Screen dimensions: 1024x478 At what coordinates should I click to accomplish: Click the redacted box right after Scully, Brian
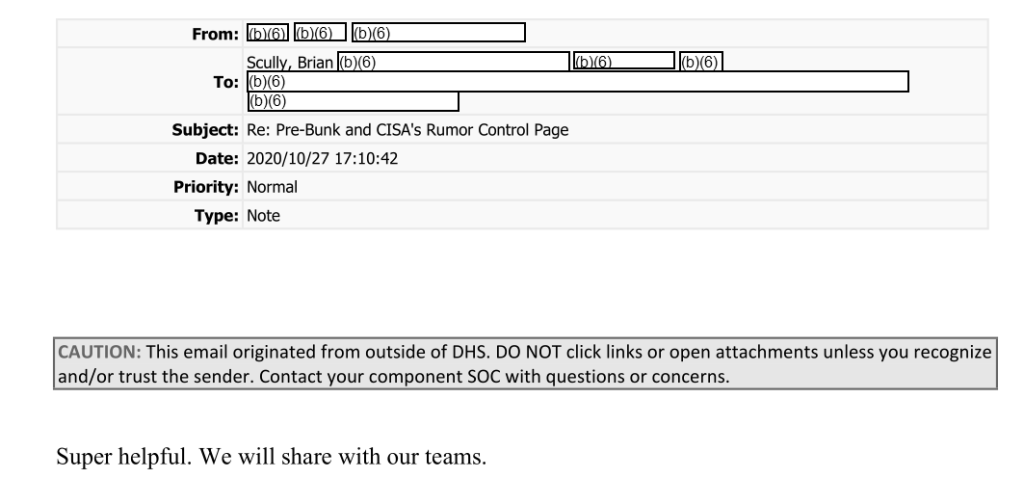click(453, 61)
